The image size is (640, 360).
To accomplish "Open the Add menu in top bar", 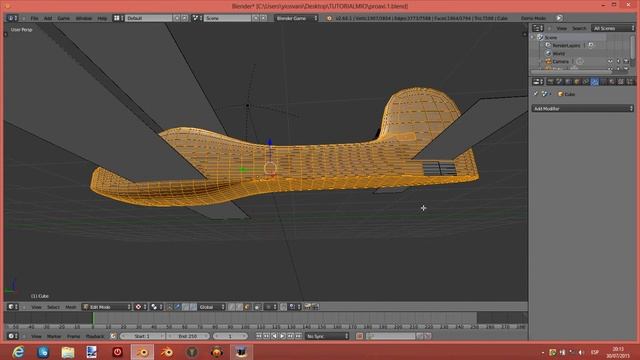I will click(x=48, y=18).
